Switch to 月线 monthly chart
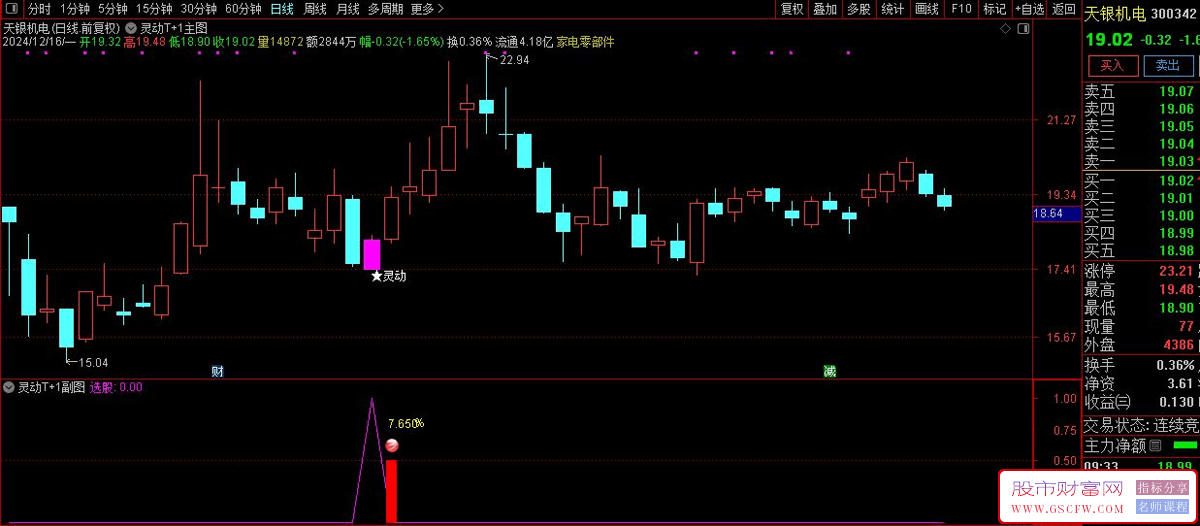Image resolution: width=1200 pixels, height=526 pixels. (347, 9)
